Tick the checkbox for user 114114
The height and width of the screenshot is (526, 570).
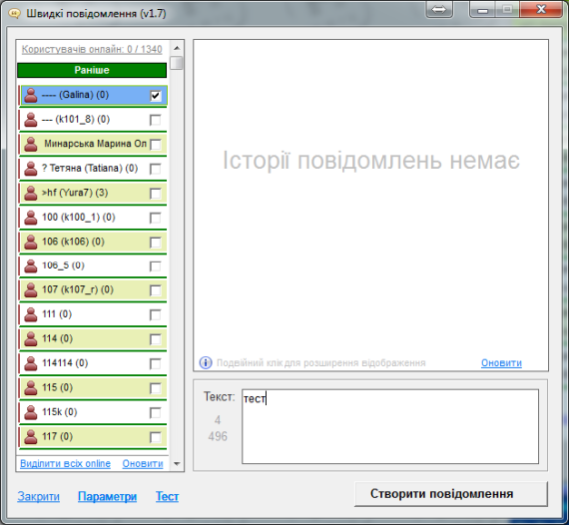(x=155, y=364)
